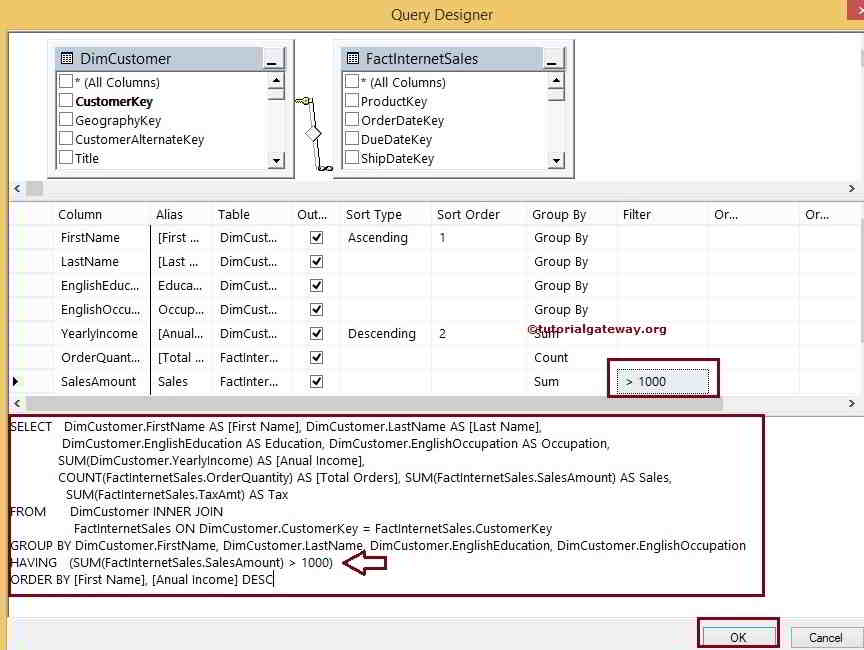Click the FactInternetSales table title bar

[442, 58]
